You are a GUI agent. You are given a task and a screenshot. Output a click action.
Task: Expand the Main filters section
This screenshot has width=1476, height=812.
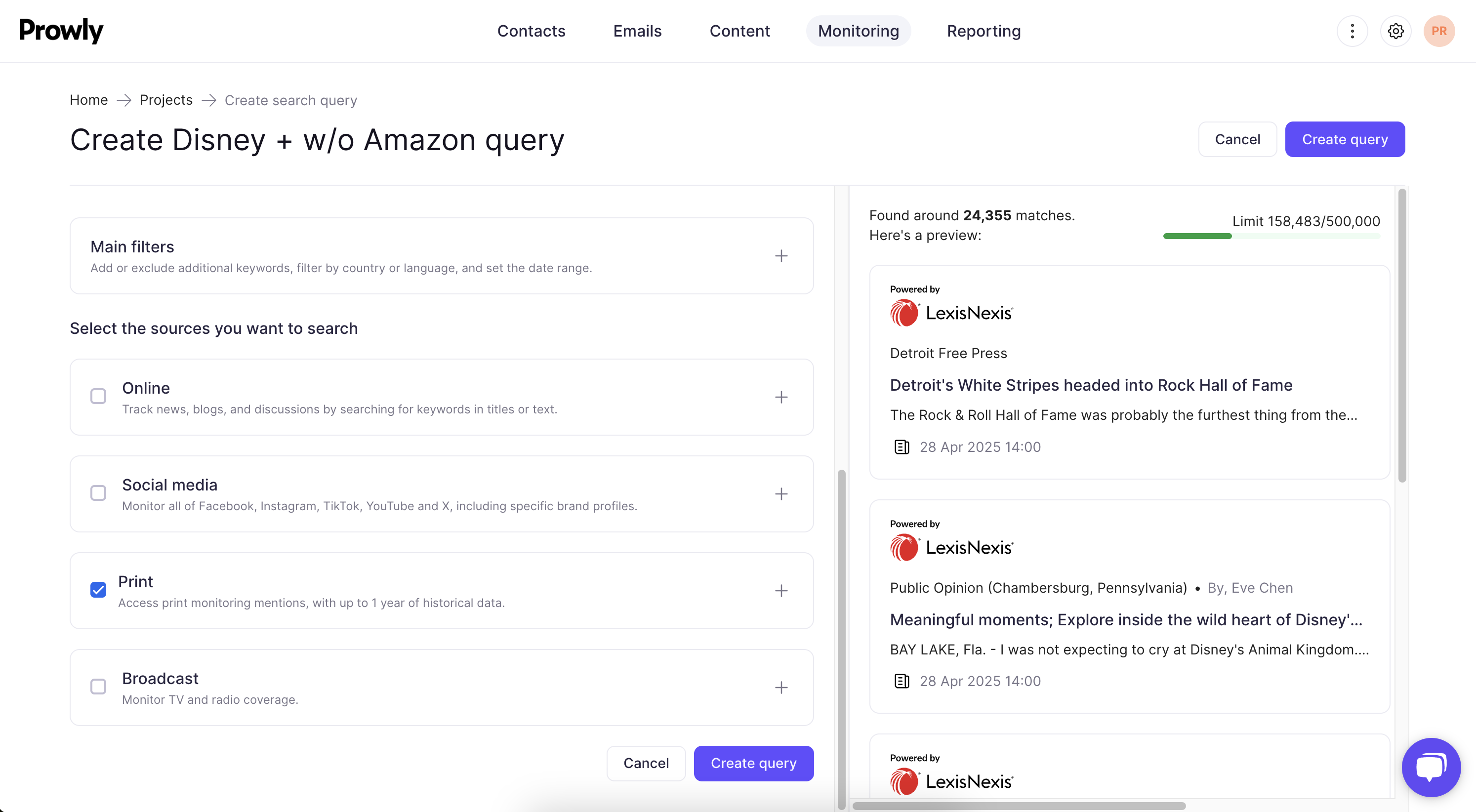781,256
